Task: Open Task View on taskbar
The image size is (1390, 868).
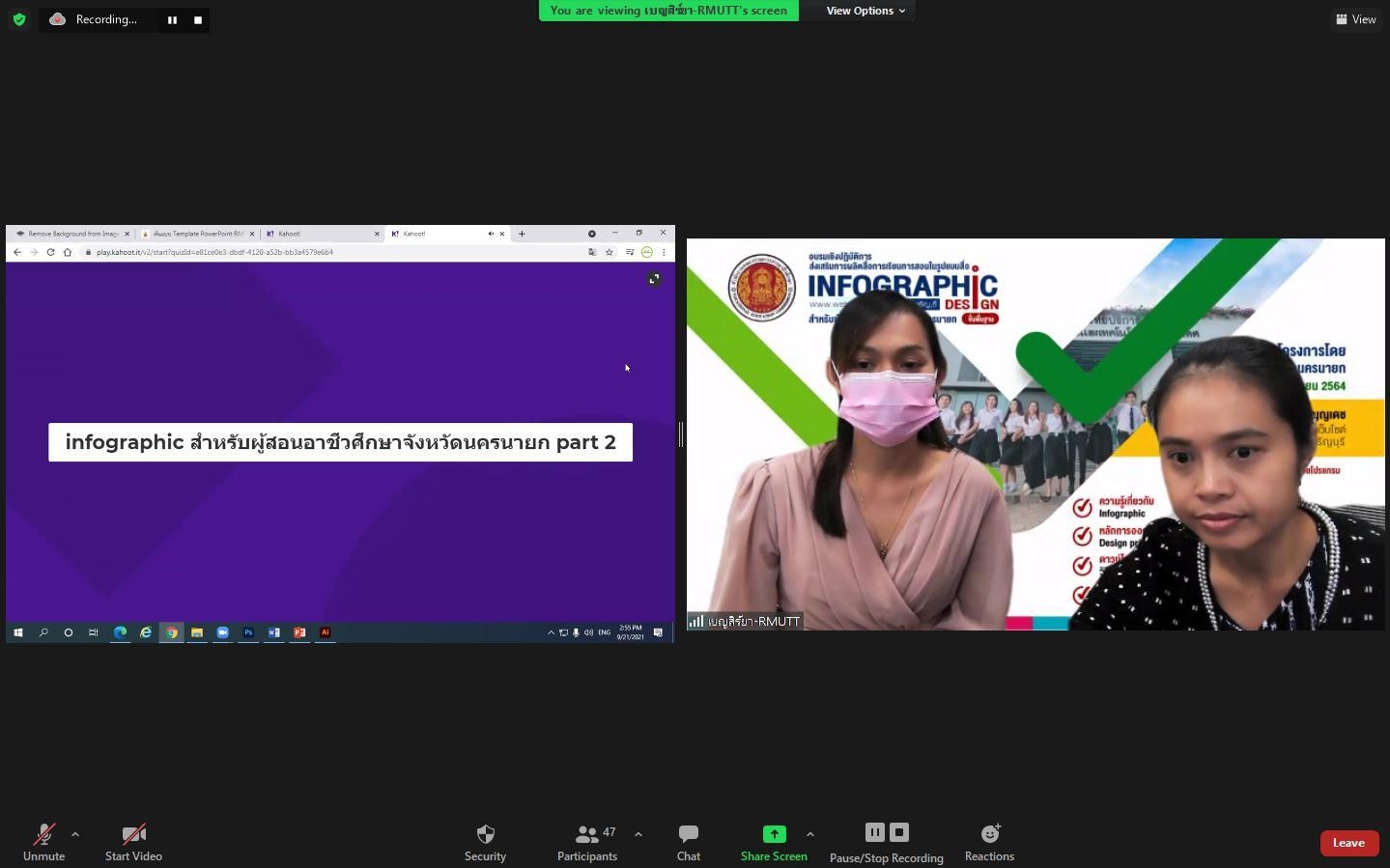Action: pyautogui.click(x=94, y=632)
